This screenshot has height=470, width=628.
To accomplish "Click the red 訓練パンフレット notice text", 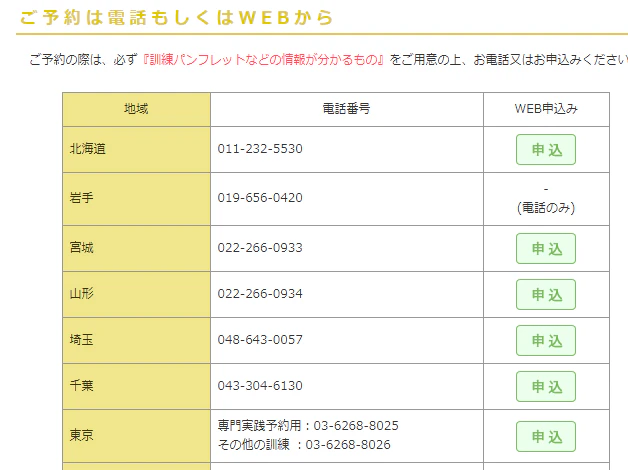I will [264, 60].
